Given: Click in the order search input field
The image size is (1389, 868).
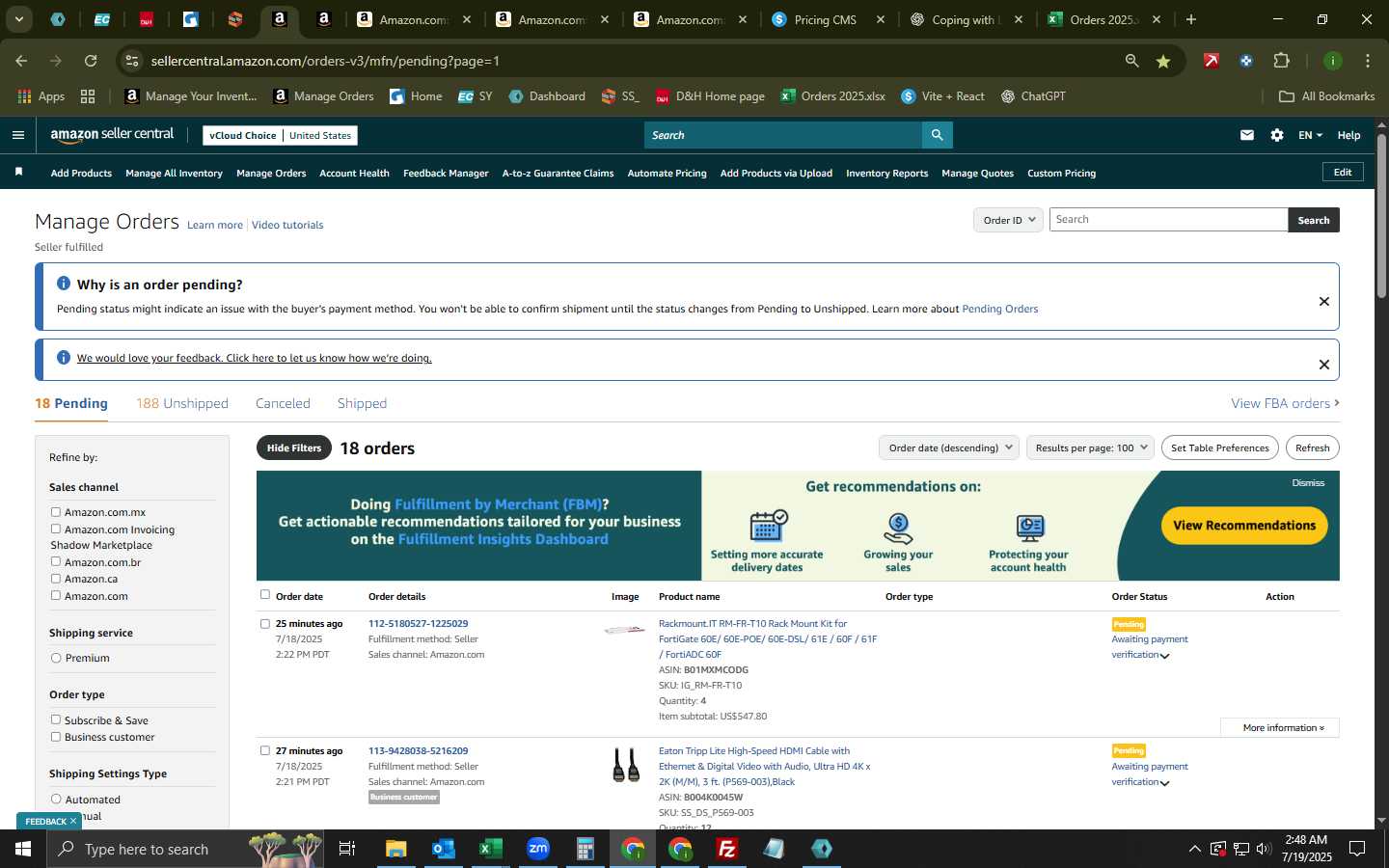Looking at the screenshot, I should pos(1168,220).
